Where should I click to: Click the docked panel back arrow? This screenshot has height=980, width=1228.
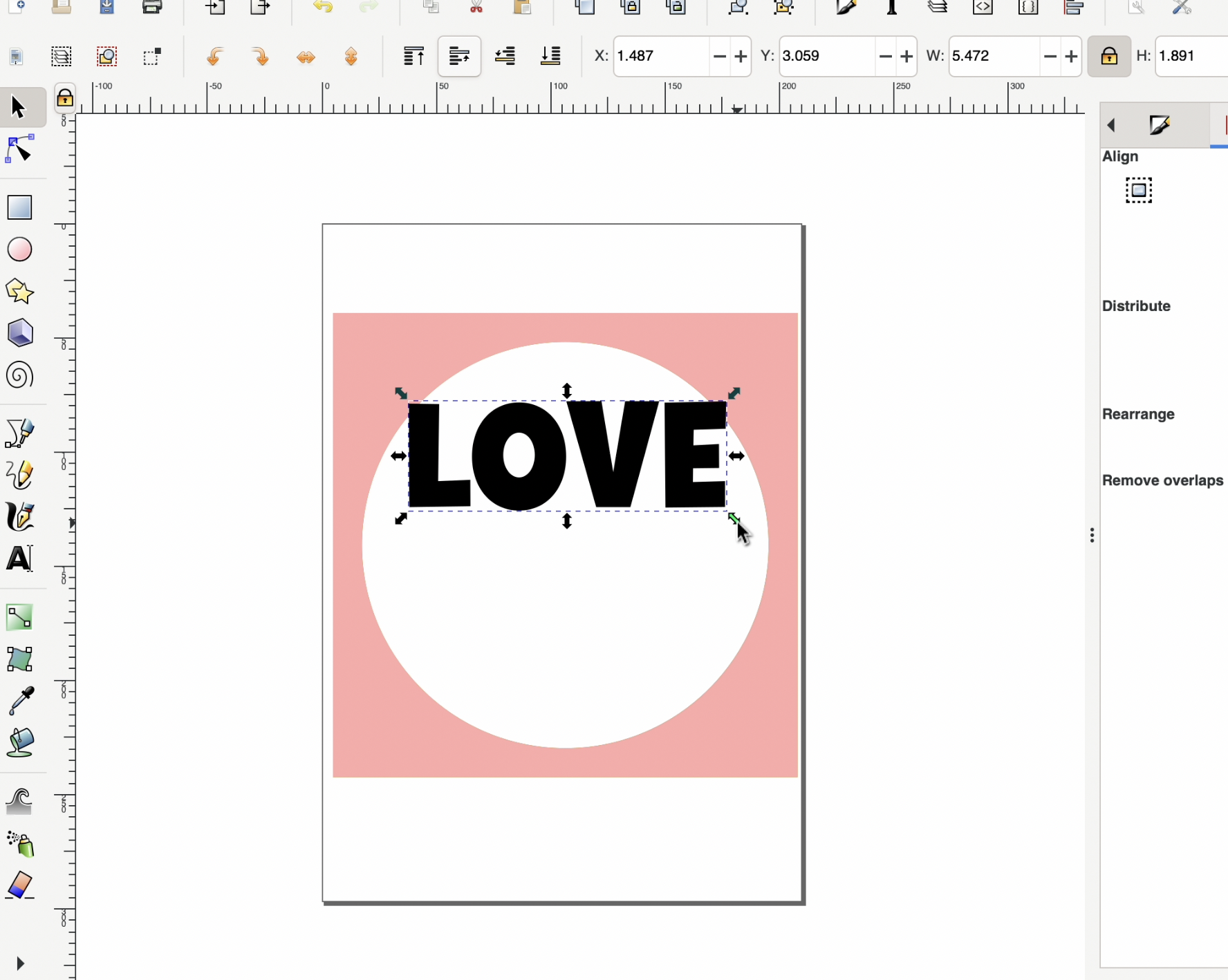[x=1112, y=125]
